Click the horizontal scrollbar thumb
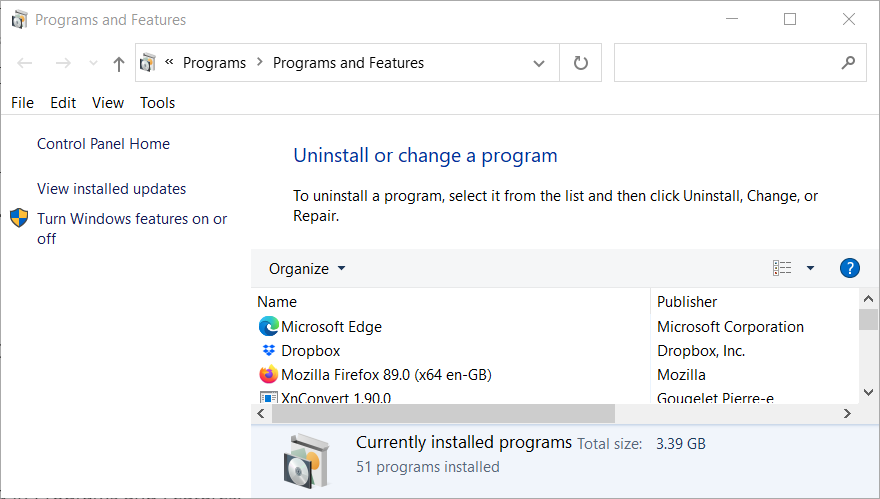The height and width of the screenshot is (499, 880). pos(442,413)
